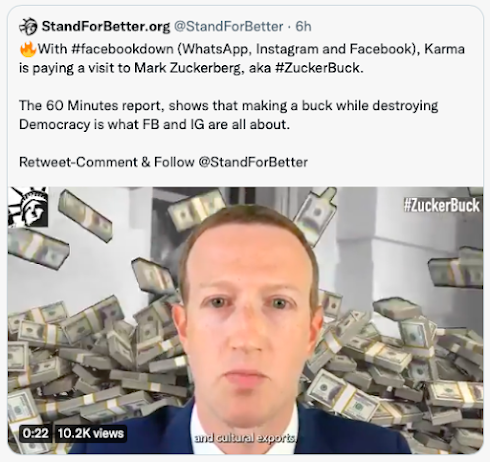Viewport: 490px width, 462px height.
Task: Click the 10.2K views badge
Action: (x=90, y=433)
